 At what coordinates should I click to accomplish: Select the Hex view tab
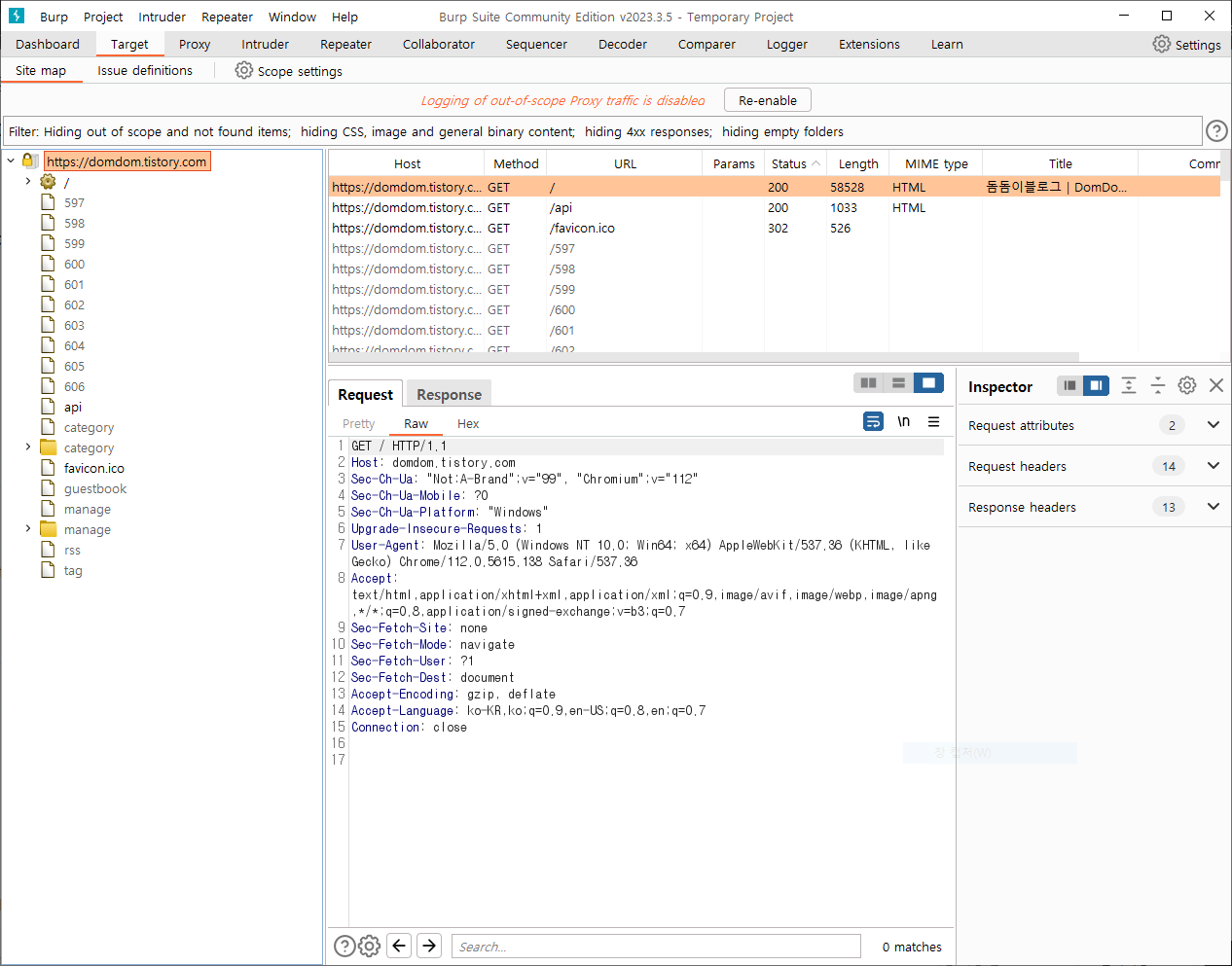tap(468, 423)
